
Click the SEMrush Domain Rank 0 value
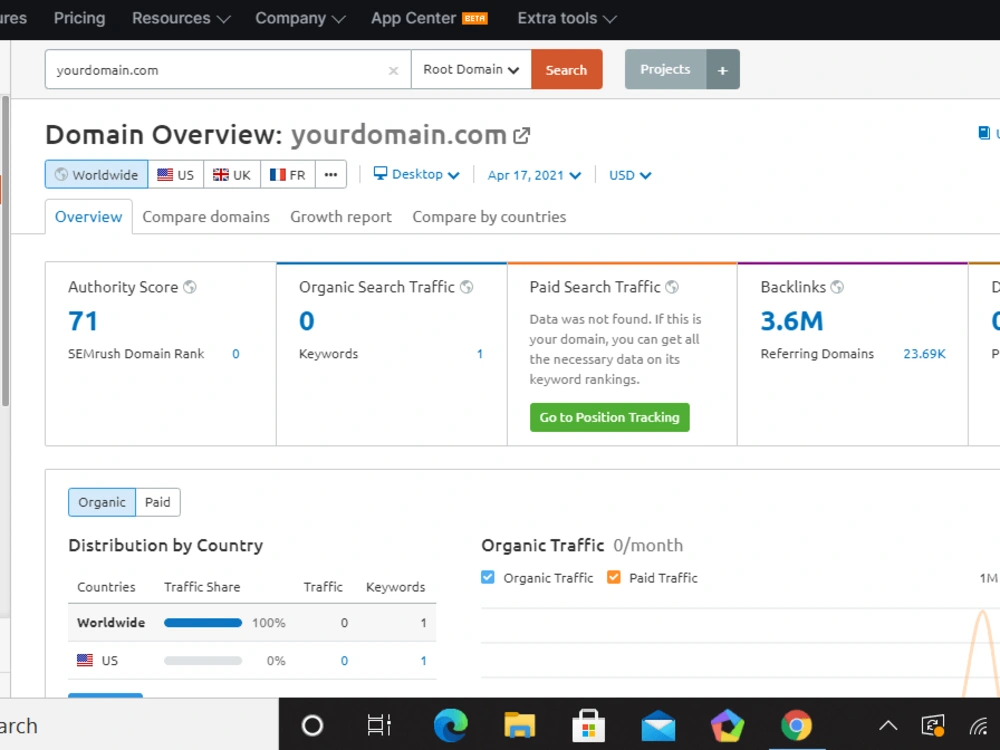[236, 354]
